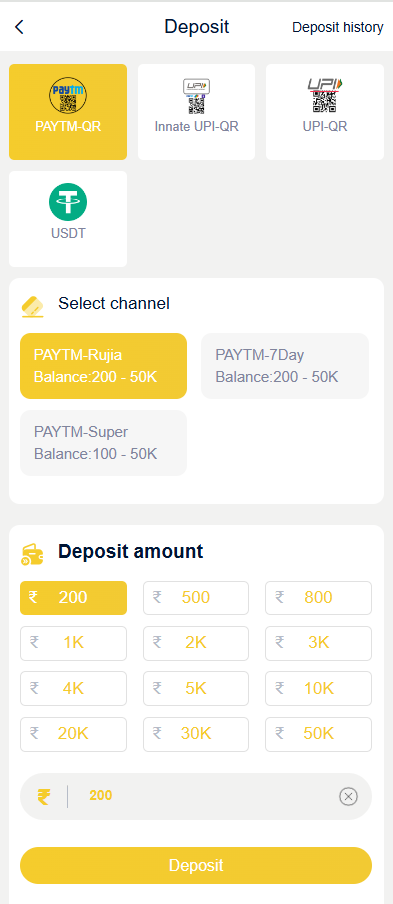Clear the amount with the X icon
This screenshot has width=393, height=904.
click(x=348, y=797)
